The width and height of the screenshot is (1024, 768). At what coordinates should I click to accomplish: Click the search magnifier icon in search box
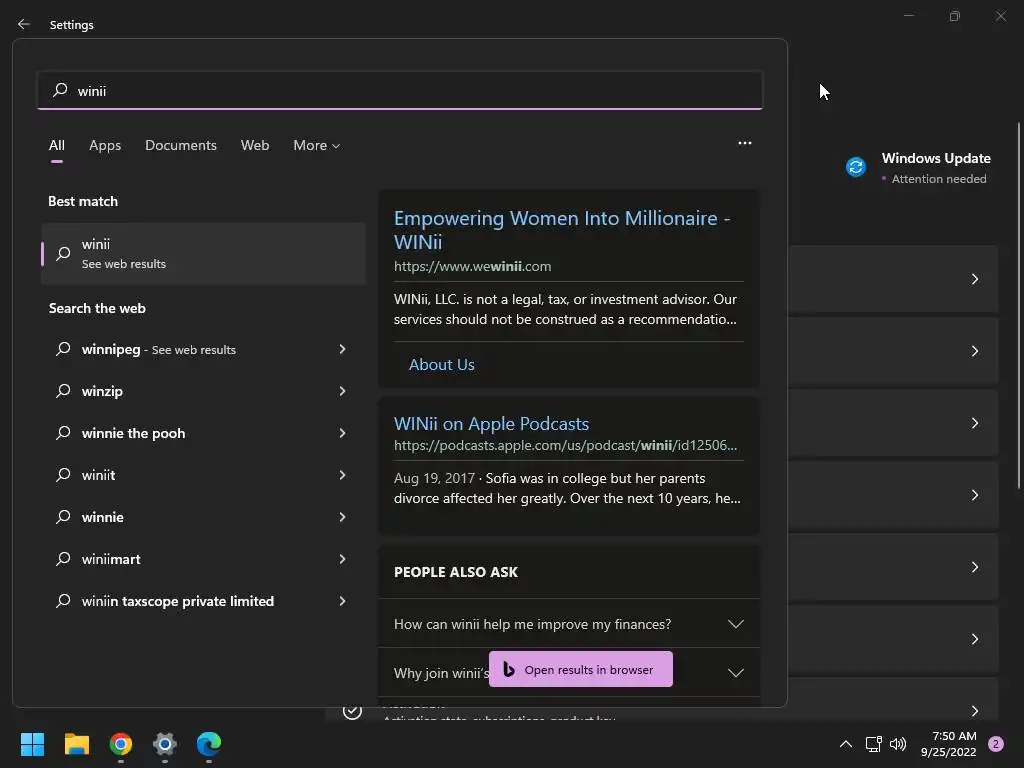60,89
